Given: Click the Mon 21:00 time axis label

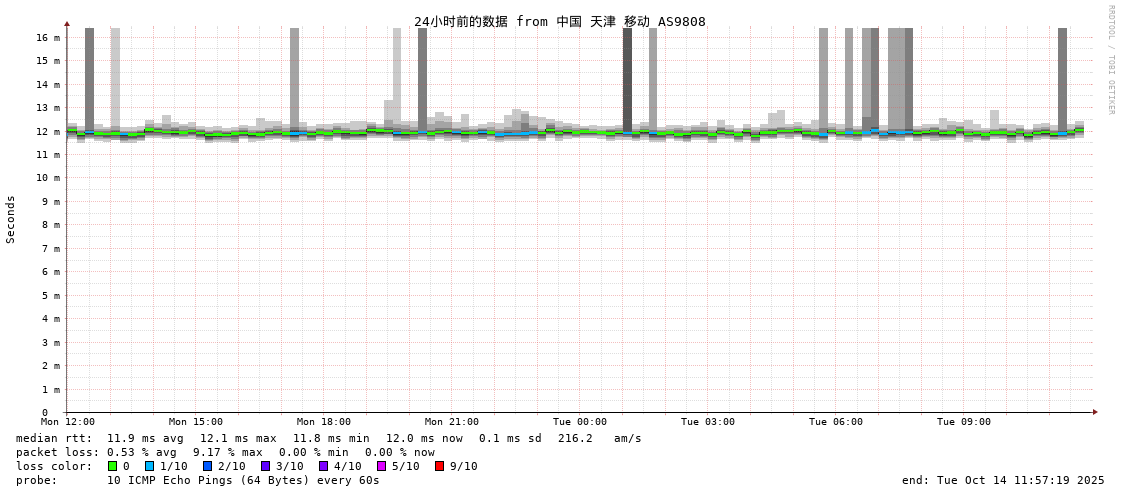Looking at the screenshot, I should coord(452,422).
